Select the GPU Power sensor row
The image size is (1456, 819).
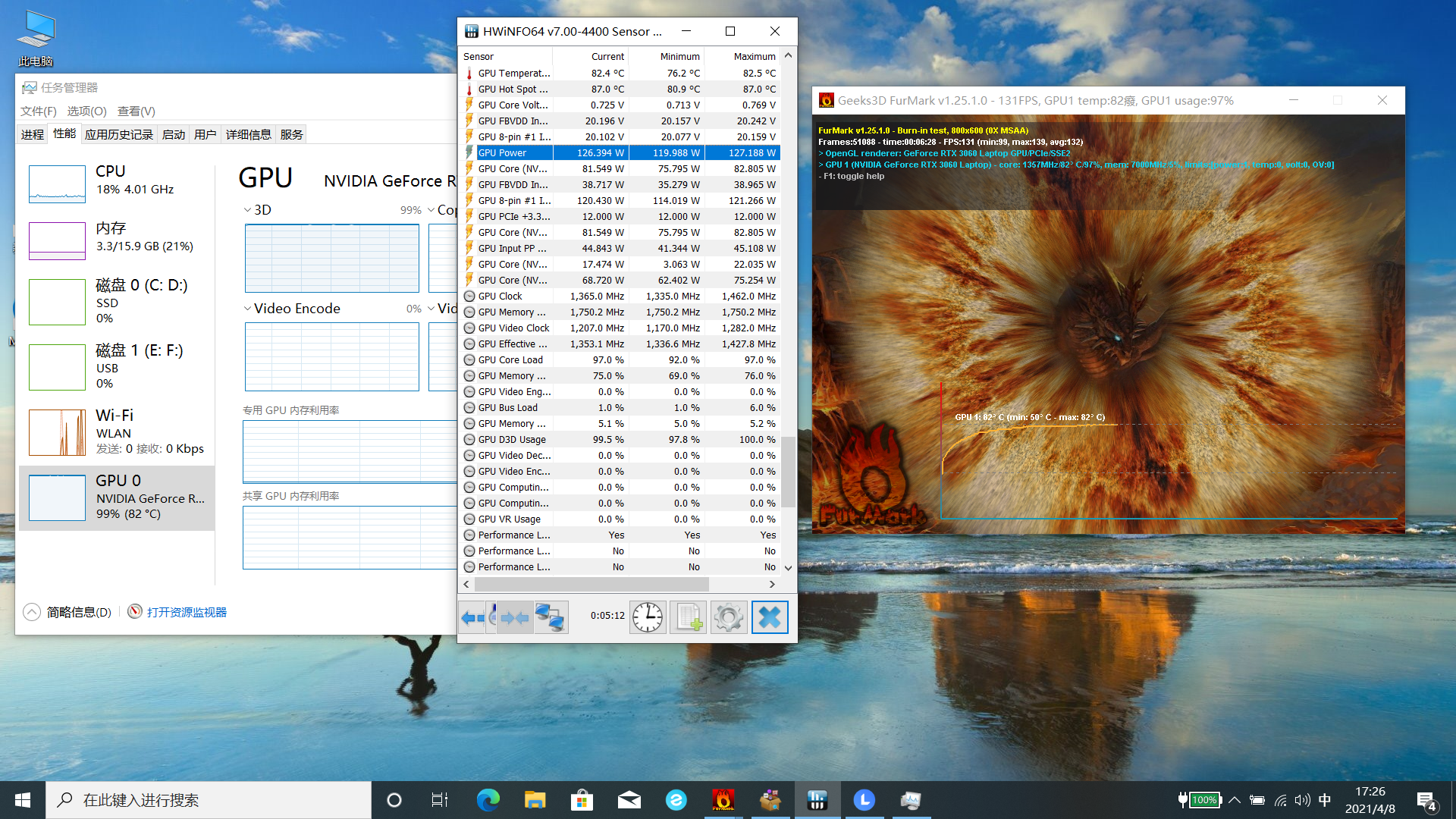pos(621,152)
